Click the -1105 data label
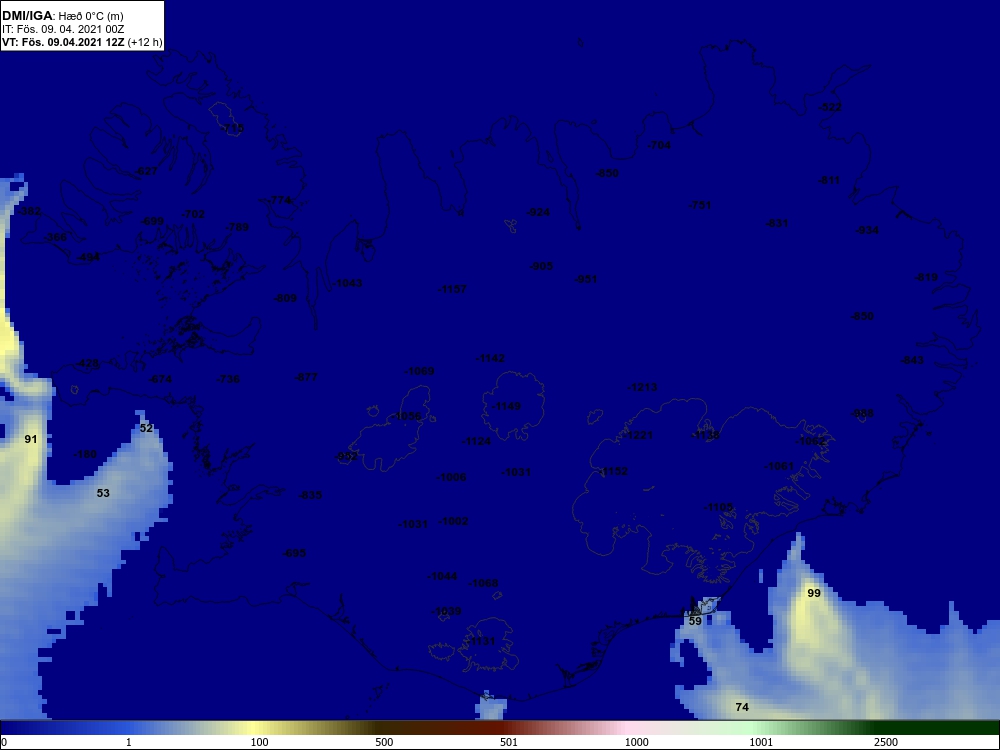Viewport: 1000px width, 750px height. [x=719, y=507]
